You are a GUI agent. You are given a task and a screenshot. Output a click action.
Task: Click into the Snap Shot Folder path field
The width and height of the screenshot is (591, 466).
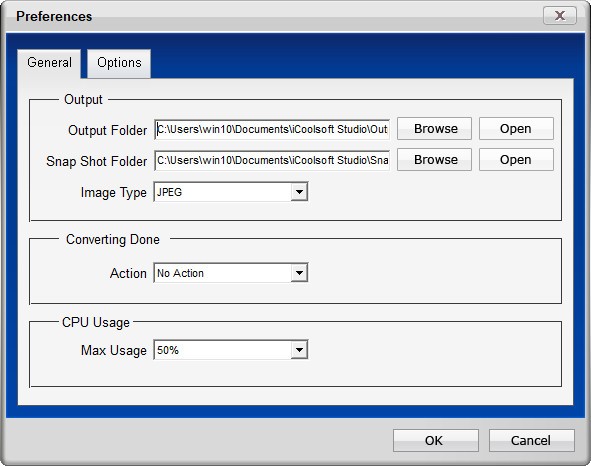[x=272, y=160]
